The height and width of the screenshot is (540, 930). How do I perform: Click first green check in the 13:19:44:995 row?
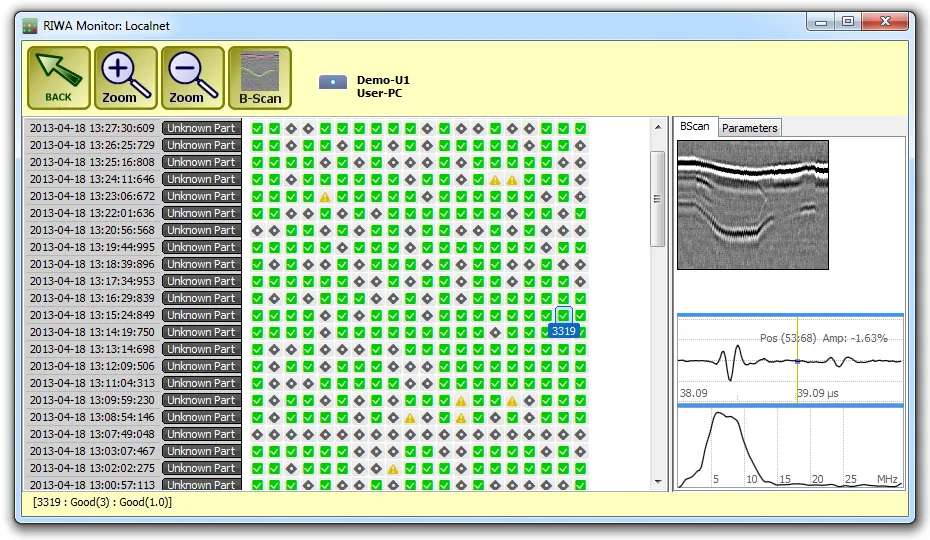click(257, 248)
